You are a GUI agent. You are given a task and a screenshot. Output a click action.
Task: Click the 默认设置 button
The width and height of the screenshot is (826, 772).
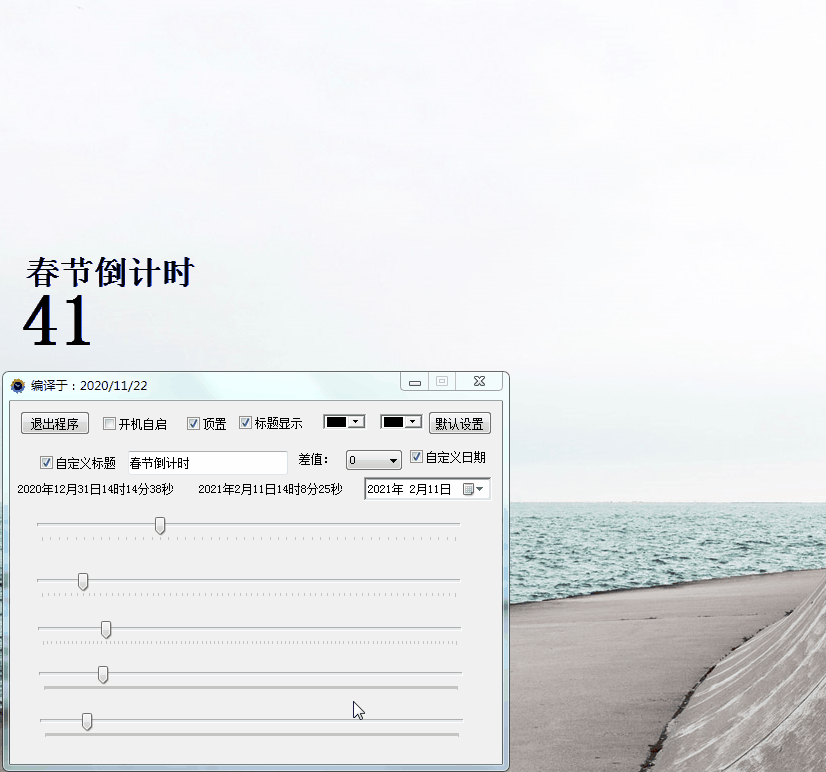460,424
